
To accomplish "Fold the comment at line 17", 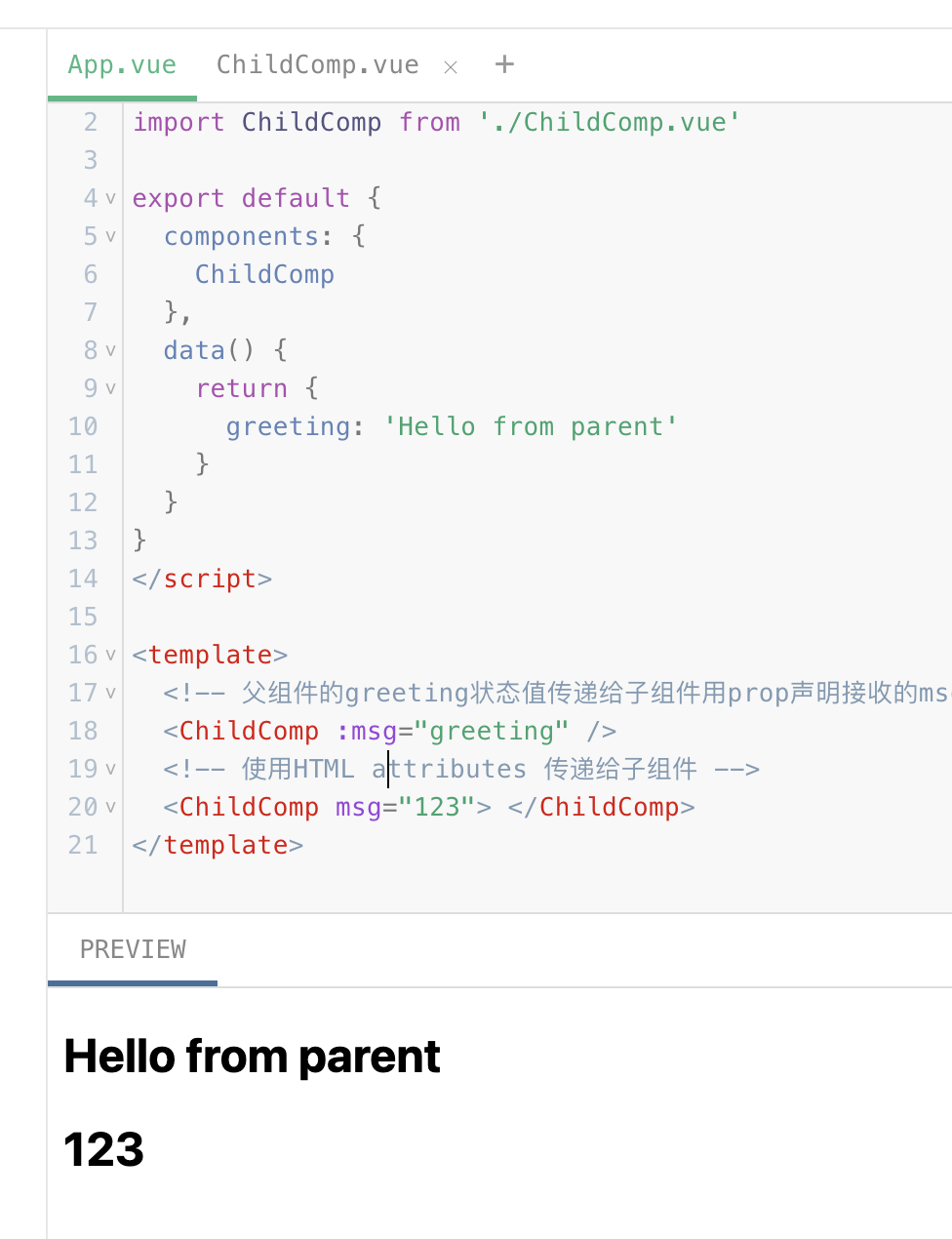I will (110, 693).
